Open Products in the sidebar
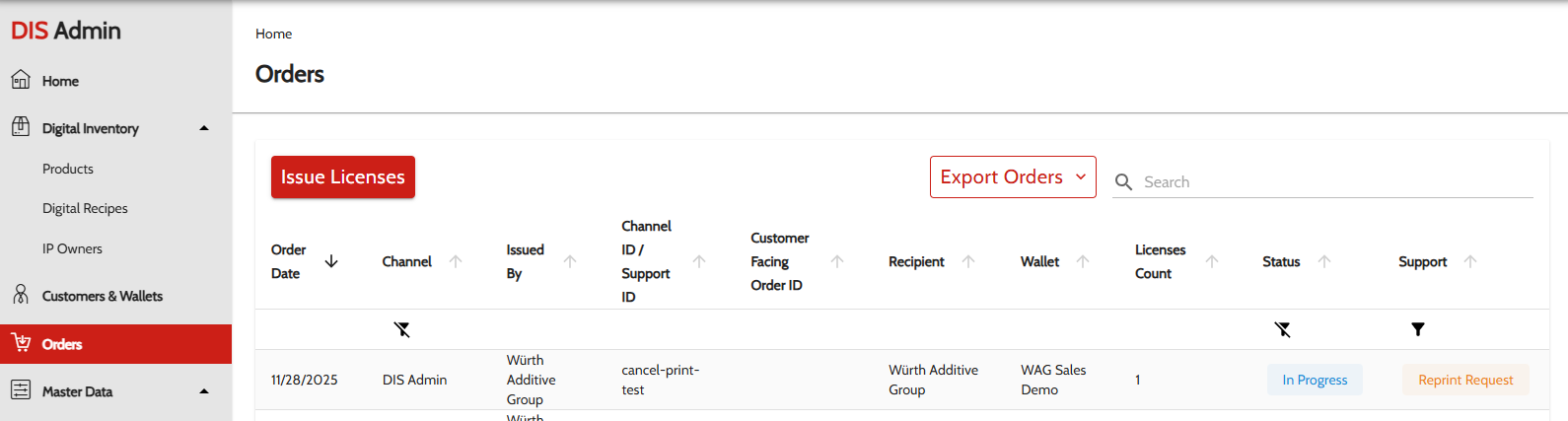This screenshot has width=1568, height=421. (68, 169)
